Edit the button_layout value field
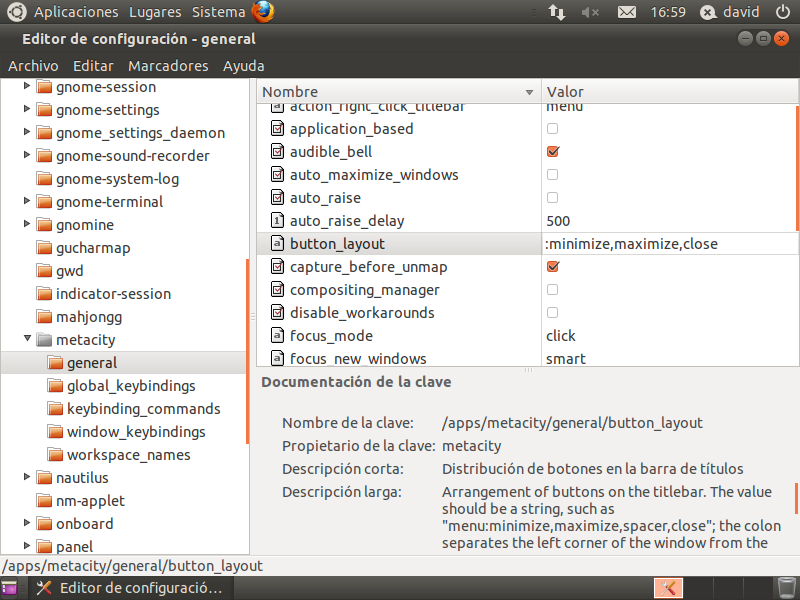 [670, 243]
